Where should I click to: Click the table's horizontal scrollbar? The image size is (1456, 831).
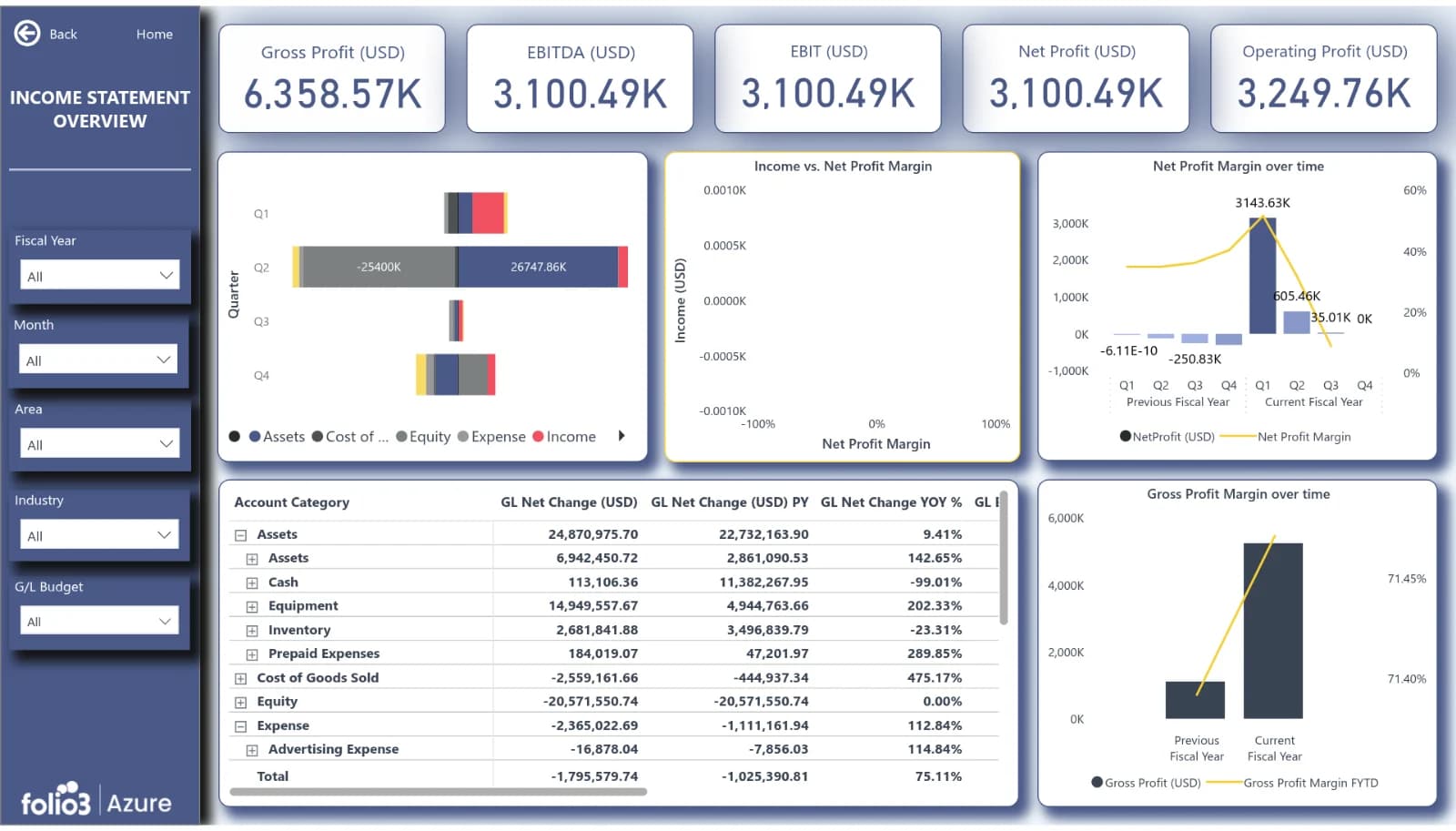(439, 792)
